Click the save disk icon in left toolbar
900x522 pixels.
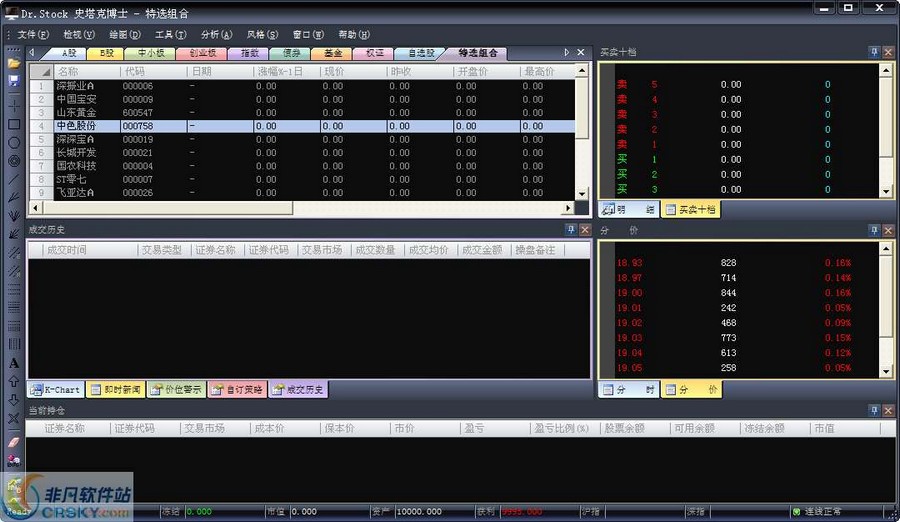tap(14, 81)
